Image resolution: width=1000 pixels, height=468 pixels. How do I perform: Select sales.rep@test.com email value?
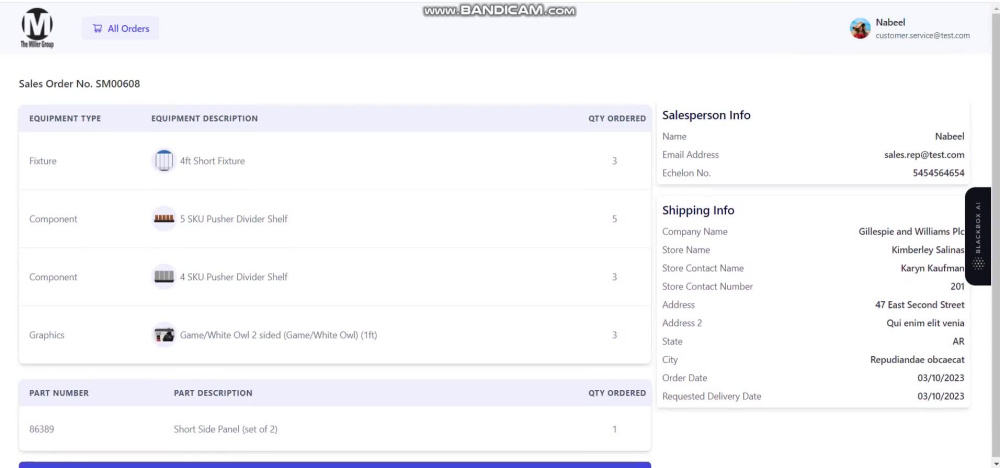click(x=924, y=154)
